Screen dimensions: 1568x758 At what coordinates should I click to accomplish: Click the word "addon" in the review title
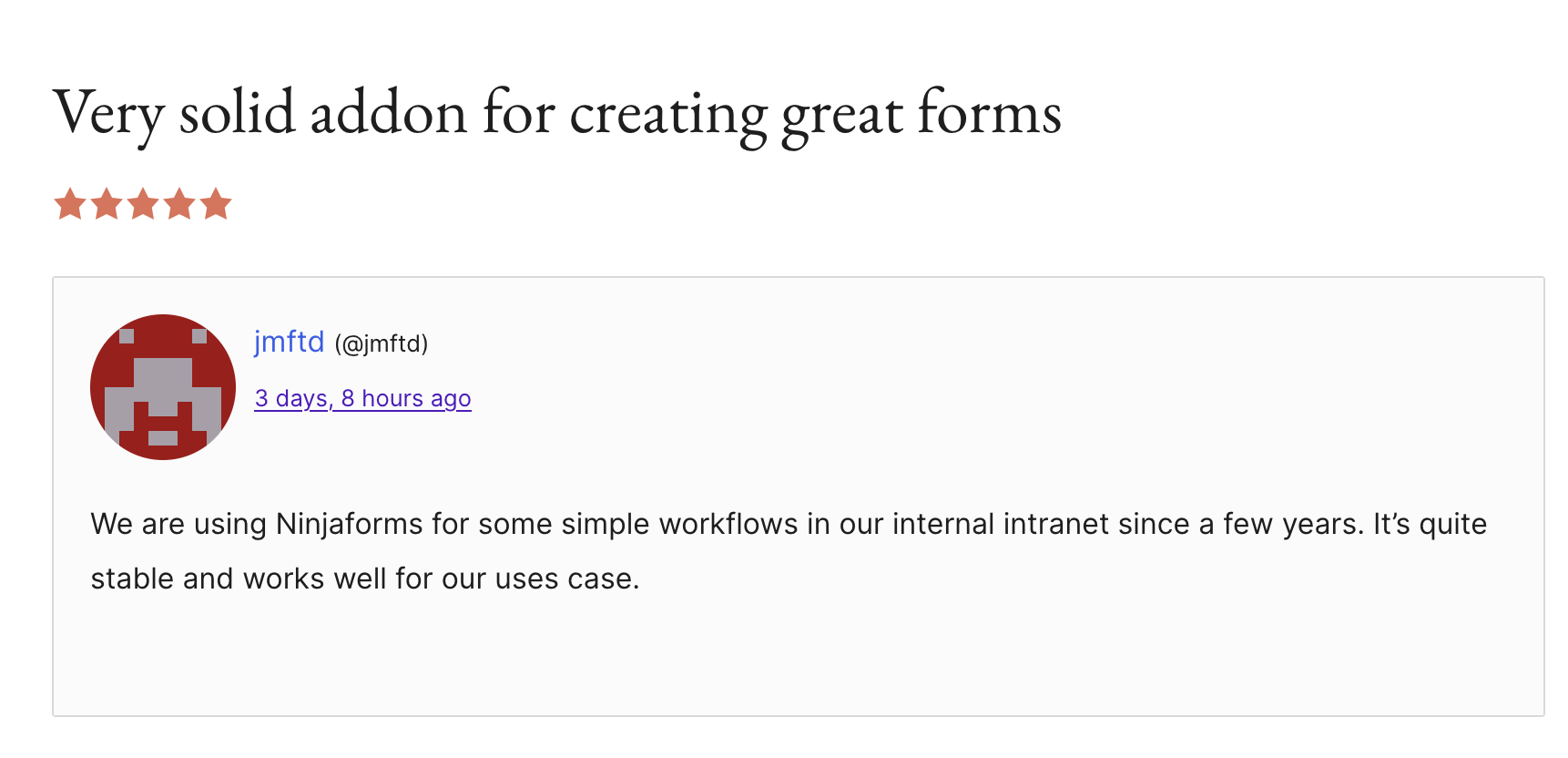pyautogui.click(x=389, y=115)
